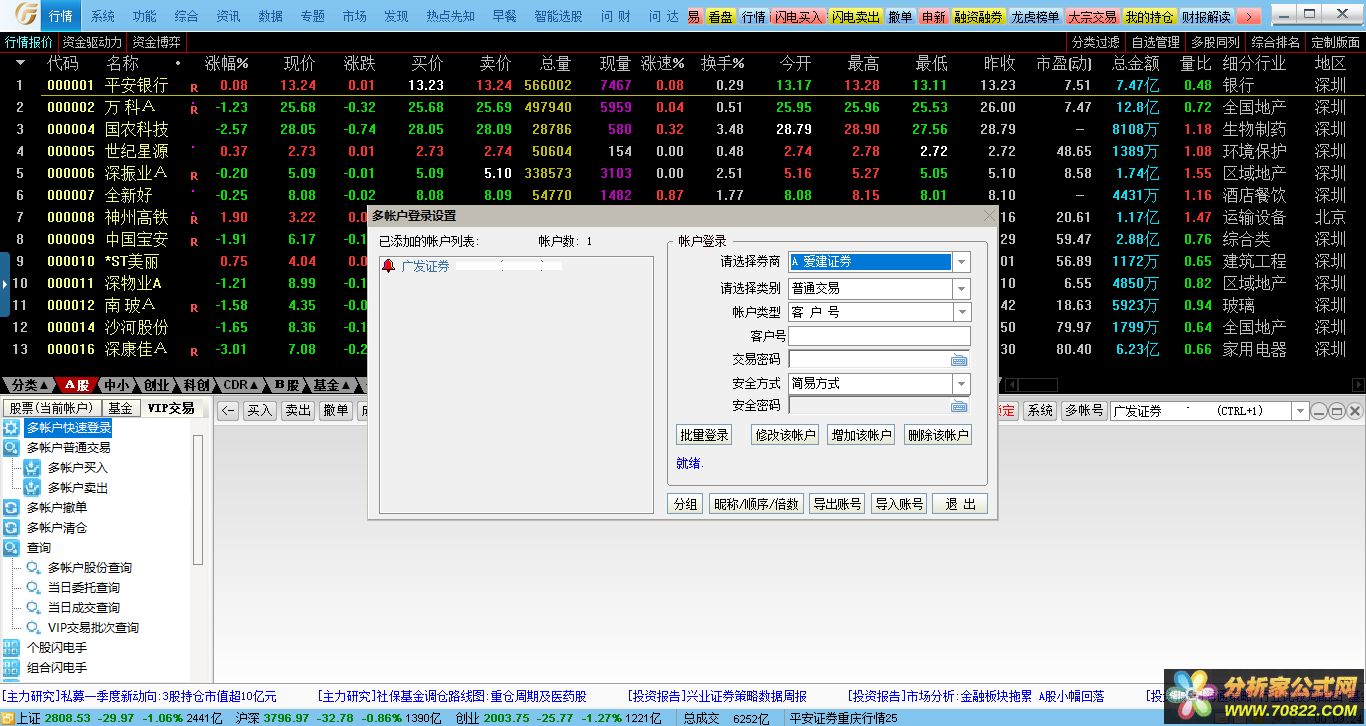
Task: Click the 融资融券 toolbar button
Action: pos(978,17)
